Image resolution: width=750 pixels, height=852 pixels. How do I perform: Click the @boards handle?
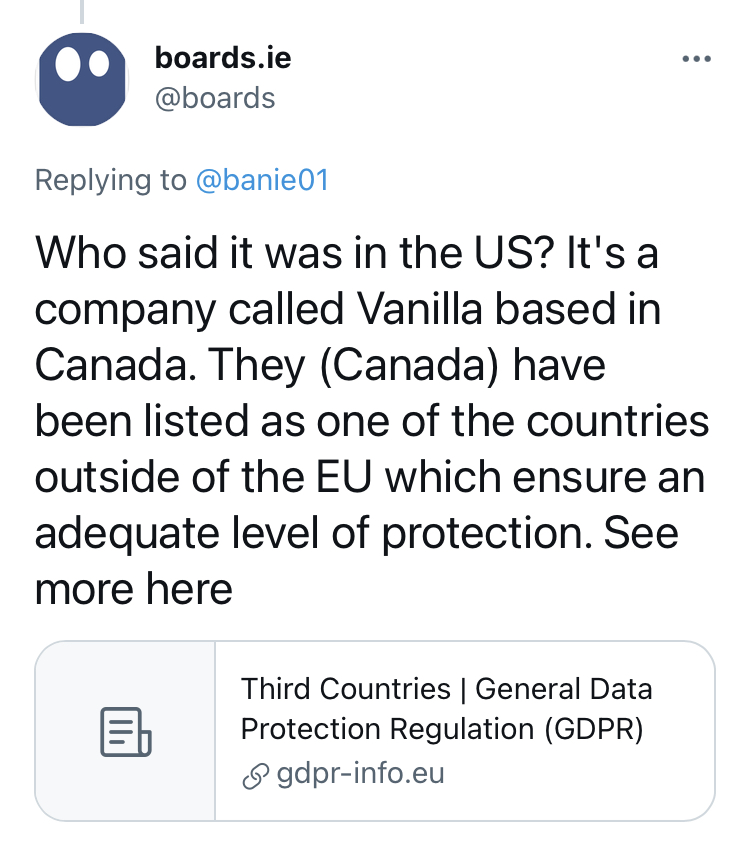tap(215, 98)
